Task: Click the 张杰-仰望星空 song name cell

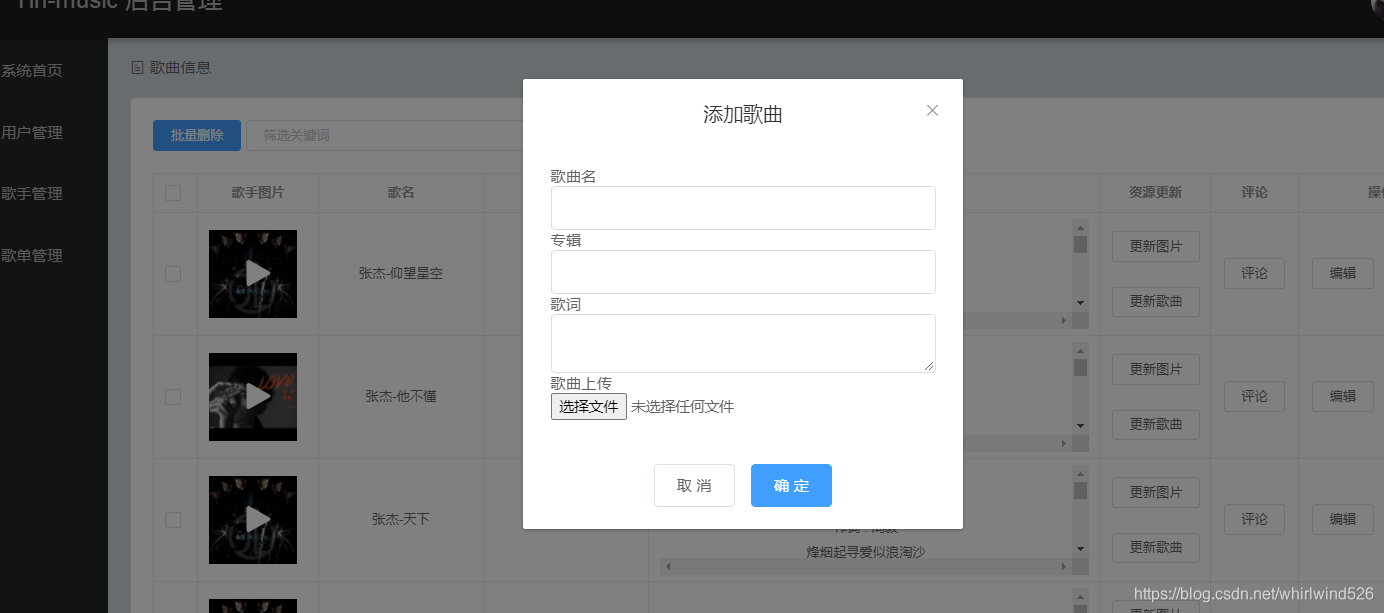Action: coord(401,273)
